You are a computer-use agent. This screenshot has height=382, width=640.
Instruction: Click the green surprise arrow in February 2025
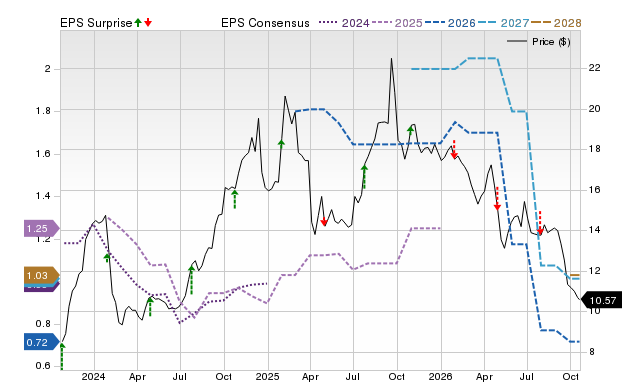281,143
